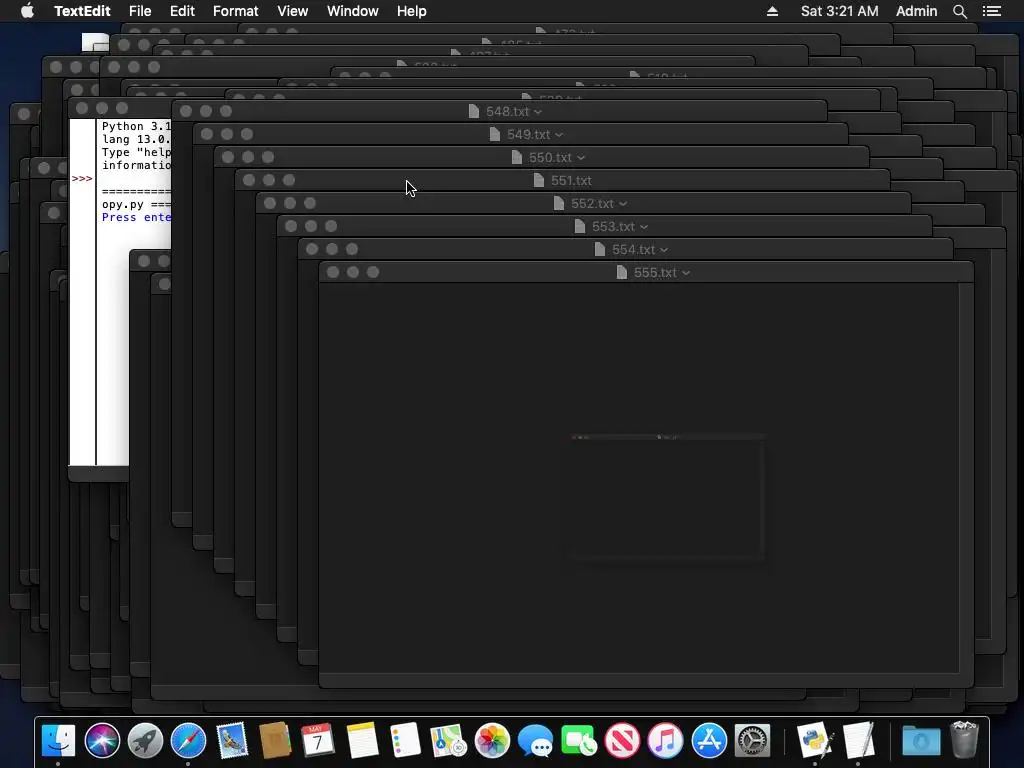Screen dimensions: 1024x768
Task: Expand title dropdown arrow of 552.txt
Action: pyautogui.click(x=622, y=204)
